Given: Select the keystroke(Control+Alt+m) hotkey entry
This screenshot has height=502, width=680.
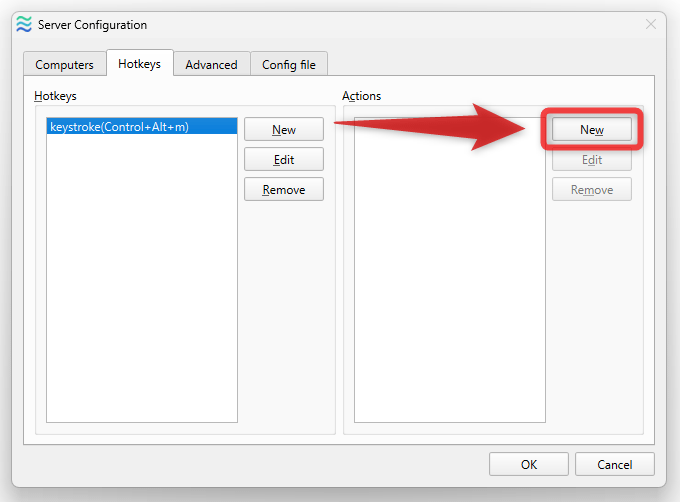Looking at the screenshot, I should (x=142, y=127).
